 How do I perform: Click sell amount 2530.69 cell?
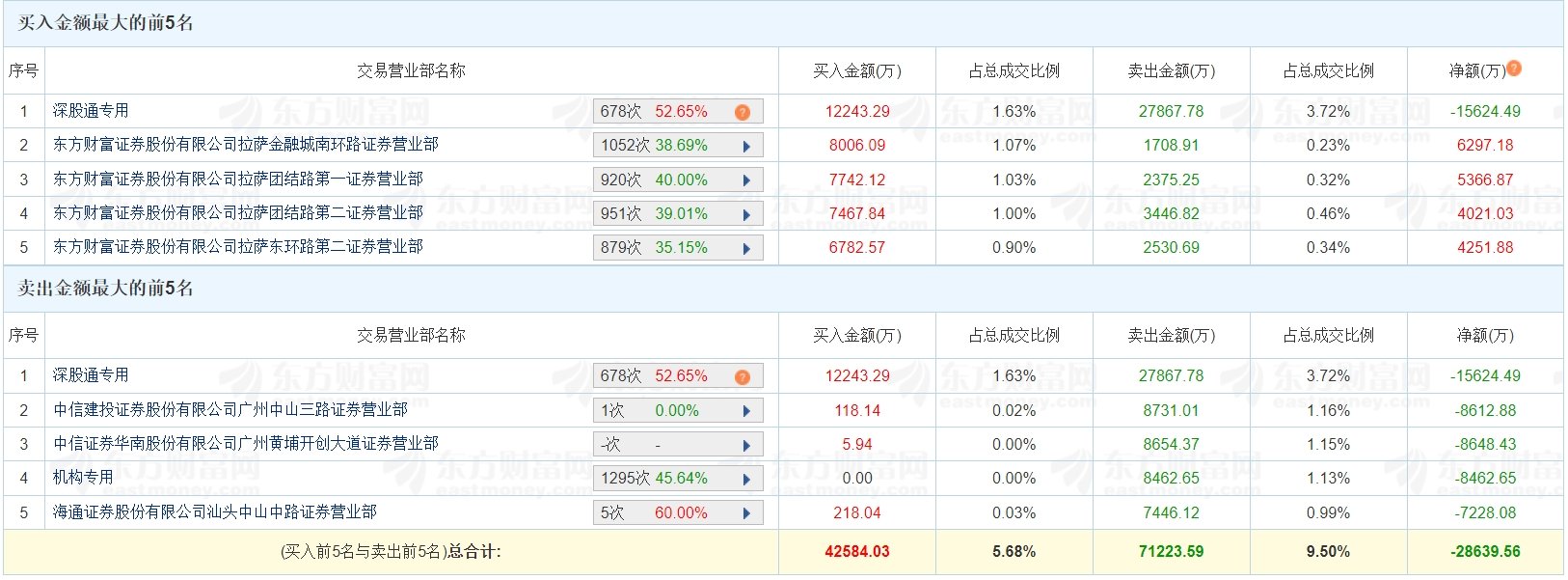(1172, 248)
